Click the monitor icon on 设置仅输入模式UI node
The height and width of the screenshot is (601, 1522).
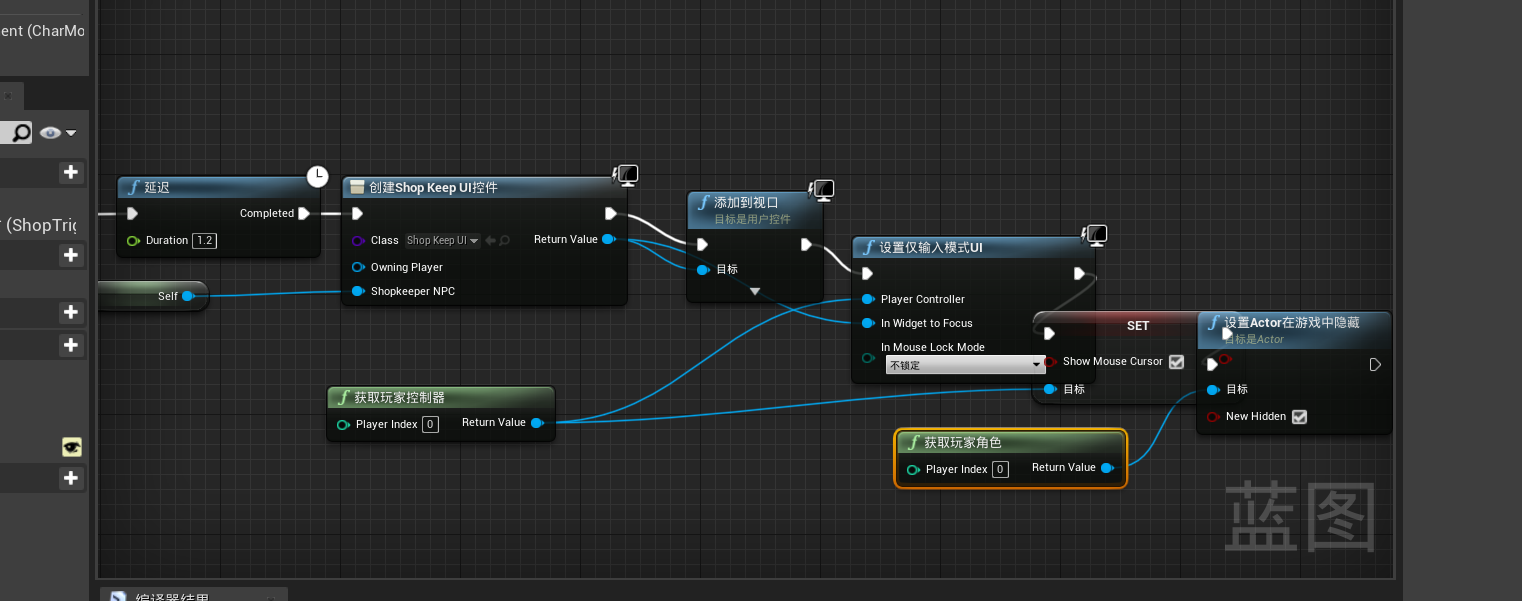[x=1096, y=234]
